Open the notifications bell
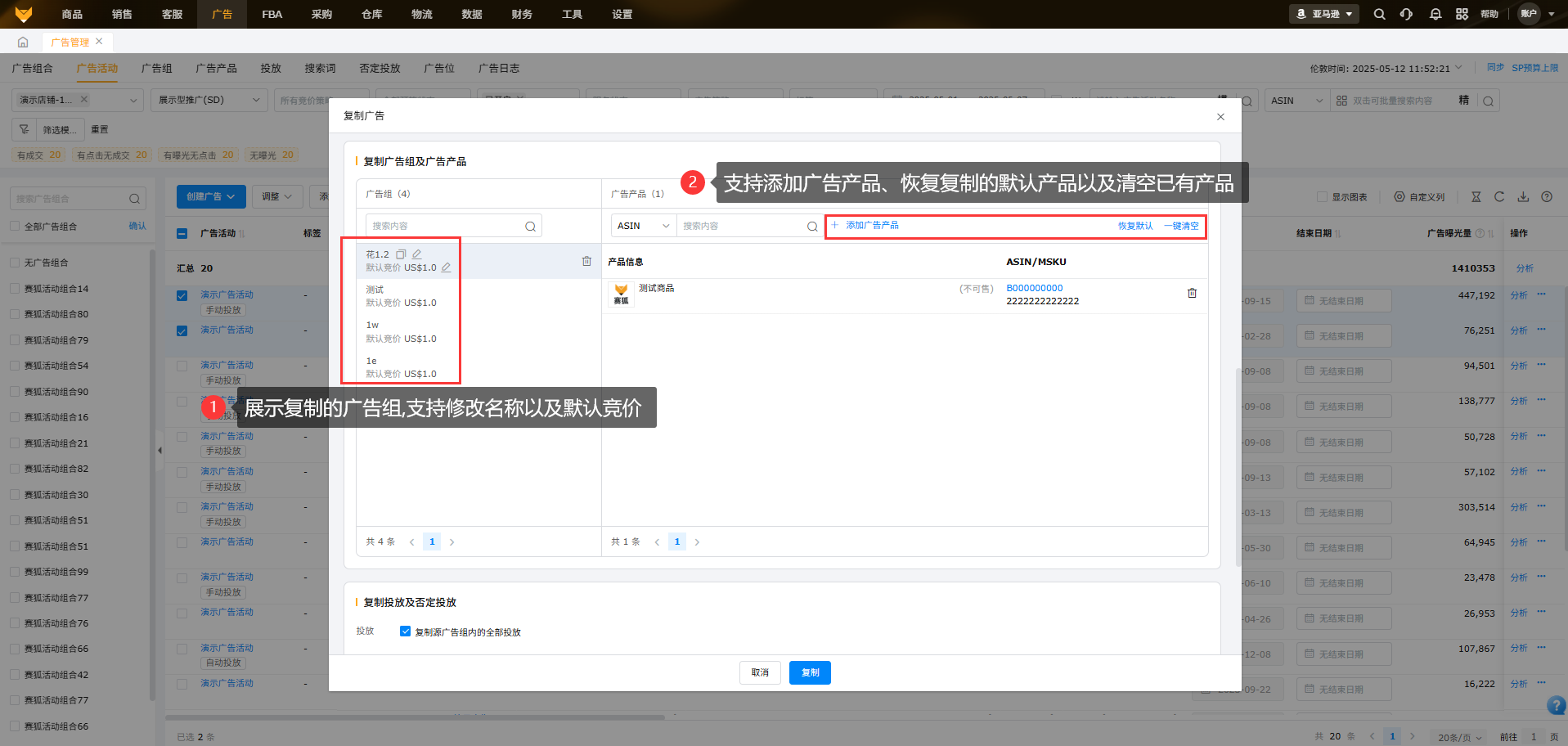This screenshot has height=746, width=1568. [1435, 14]
